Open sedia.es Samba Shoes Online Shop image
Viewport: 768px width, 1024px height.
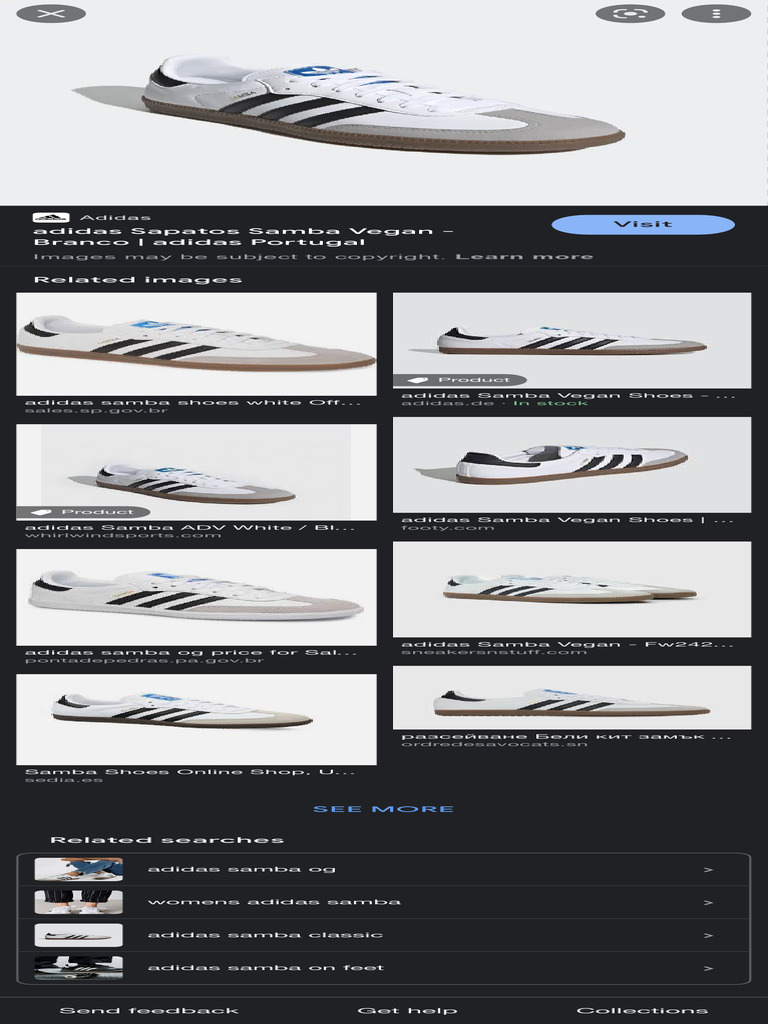click(197, 720)
